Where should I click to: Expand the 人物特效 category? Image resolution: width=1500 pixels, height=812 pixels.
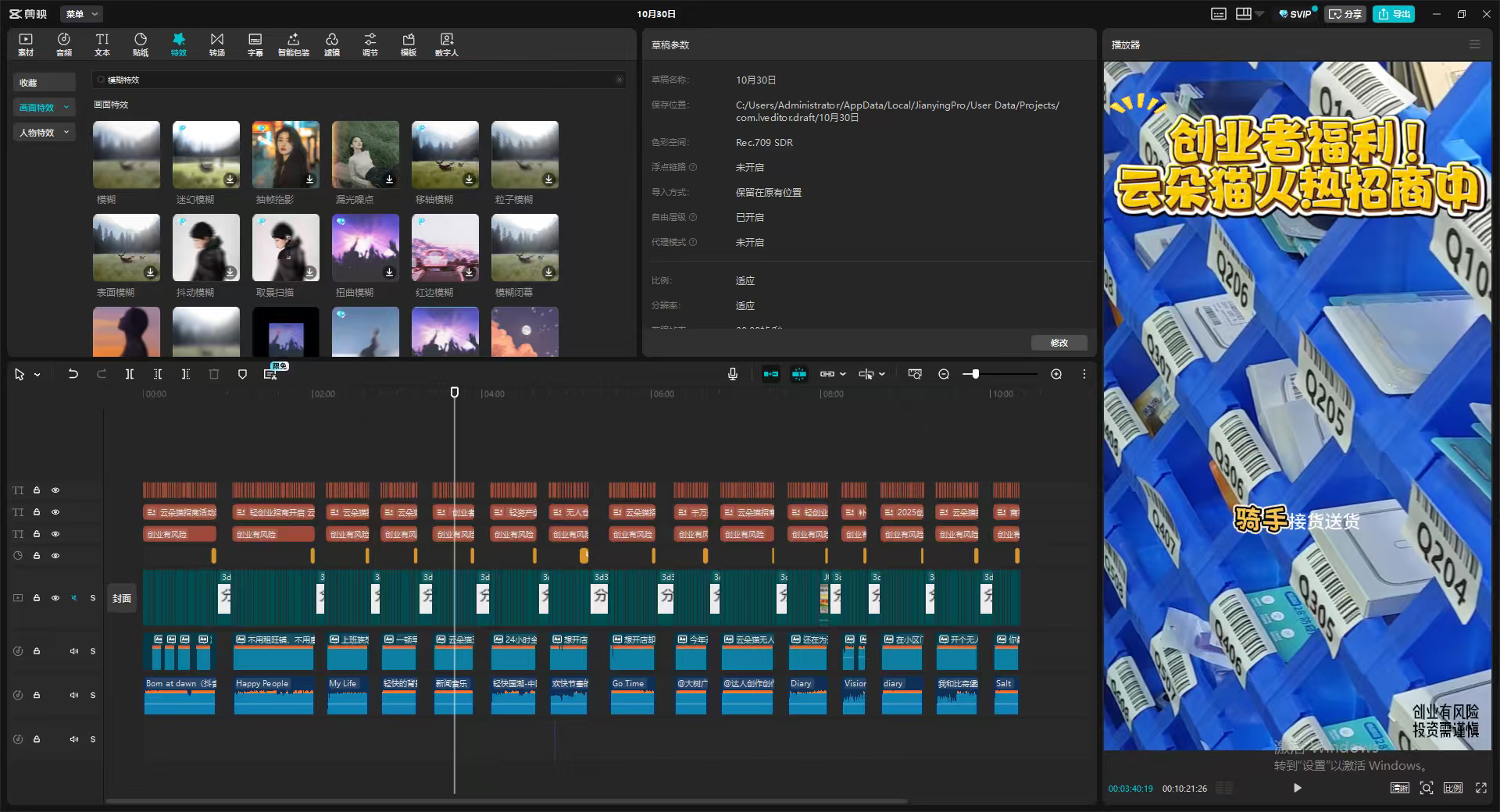coord(44,133)
